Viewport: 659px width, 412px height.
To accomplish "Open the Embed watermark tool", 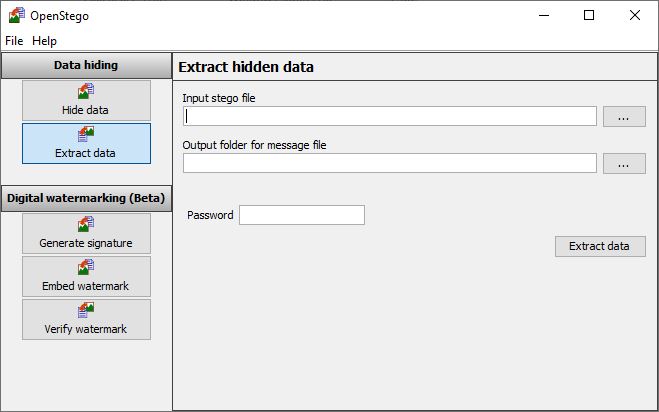I will tap(86, 277).
